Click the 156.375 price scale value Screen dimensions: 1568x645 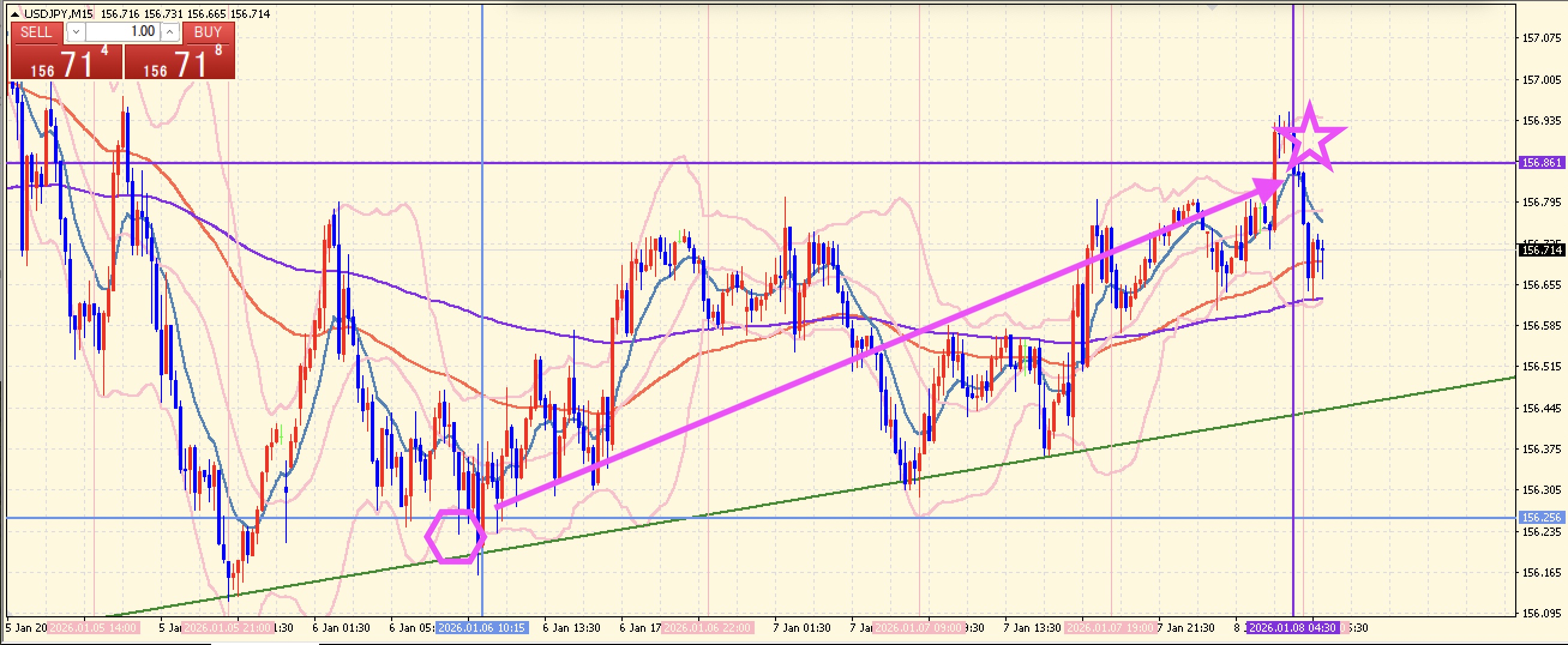1541,449
